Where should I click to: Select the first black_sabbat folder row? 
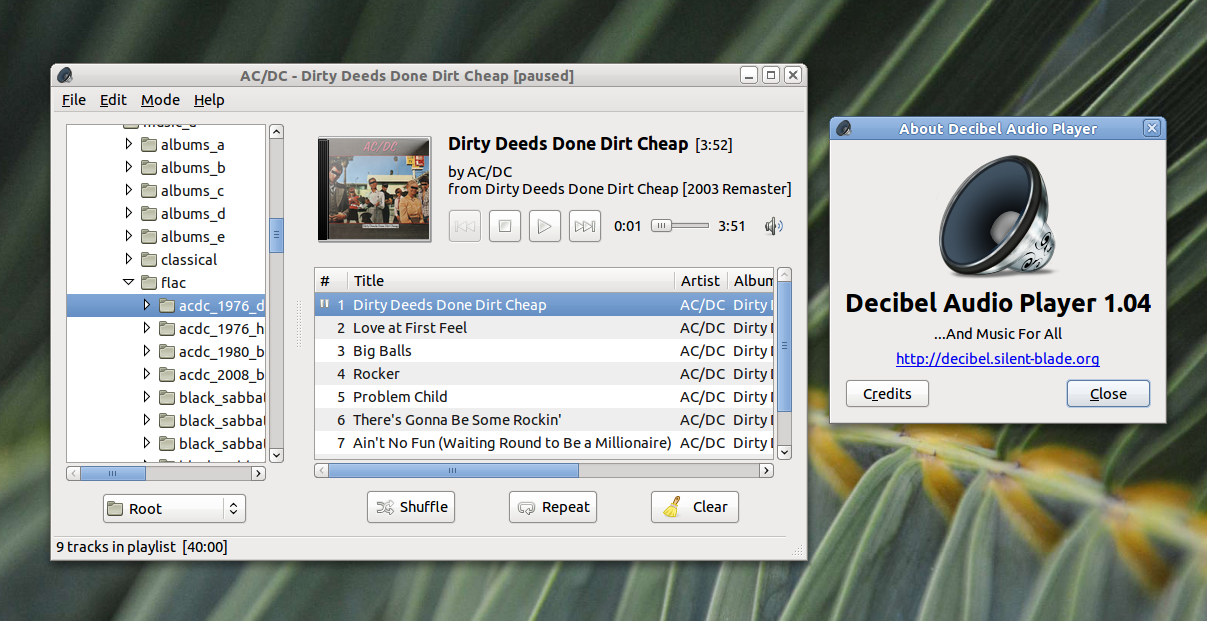coord(166,397)
